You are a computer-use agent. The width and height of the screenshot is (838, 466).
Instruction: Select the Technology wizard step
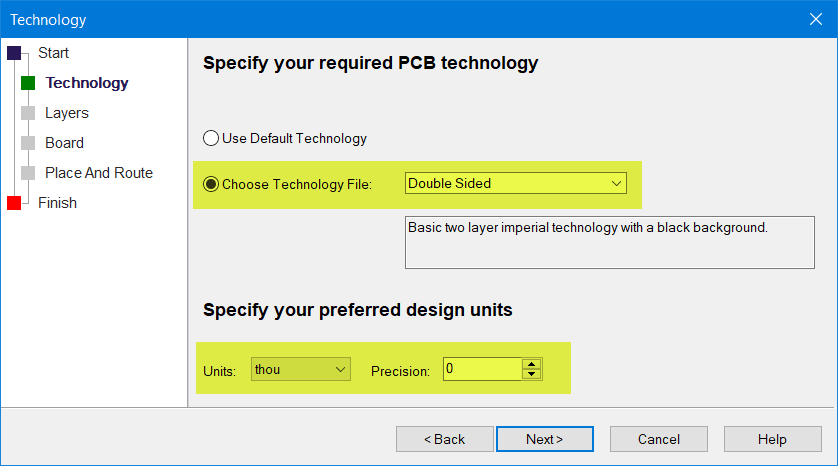click(x=87, y=83)
